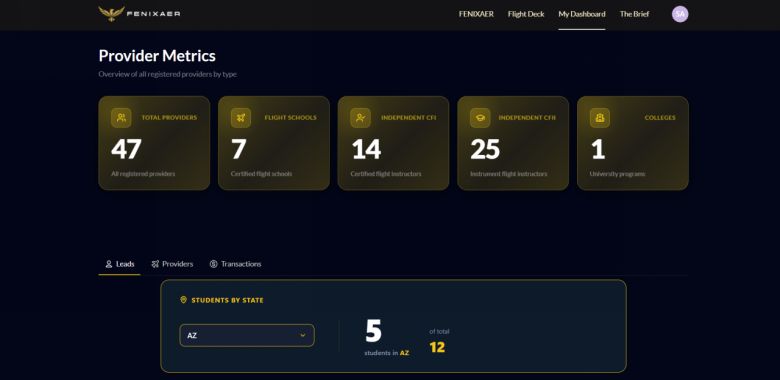Click the Total Providers people icon
The width and height of the screenshot is (780, 380).
click(121, 118)
